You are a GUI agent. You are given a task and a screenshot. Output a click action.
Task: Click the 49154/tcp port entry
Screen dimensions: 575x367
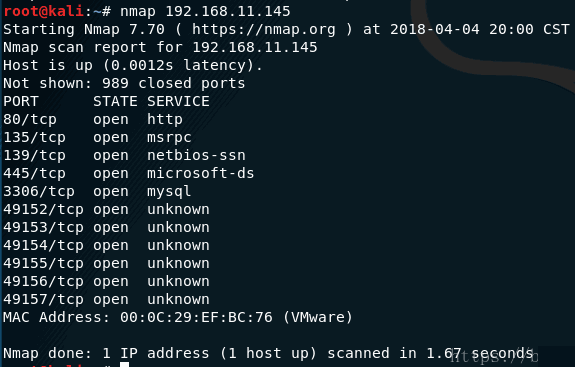(x=106, y=245)
